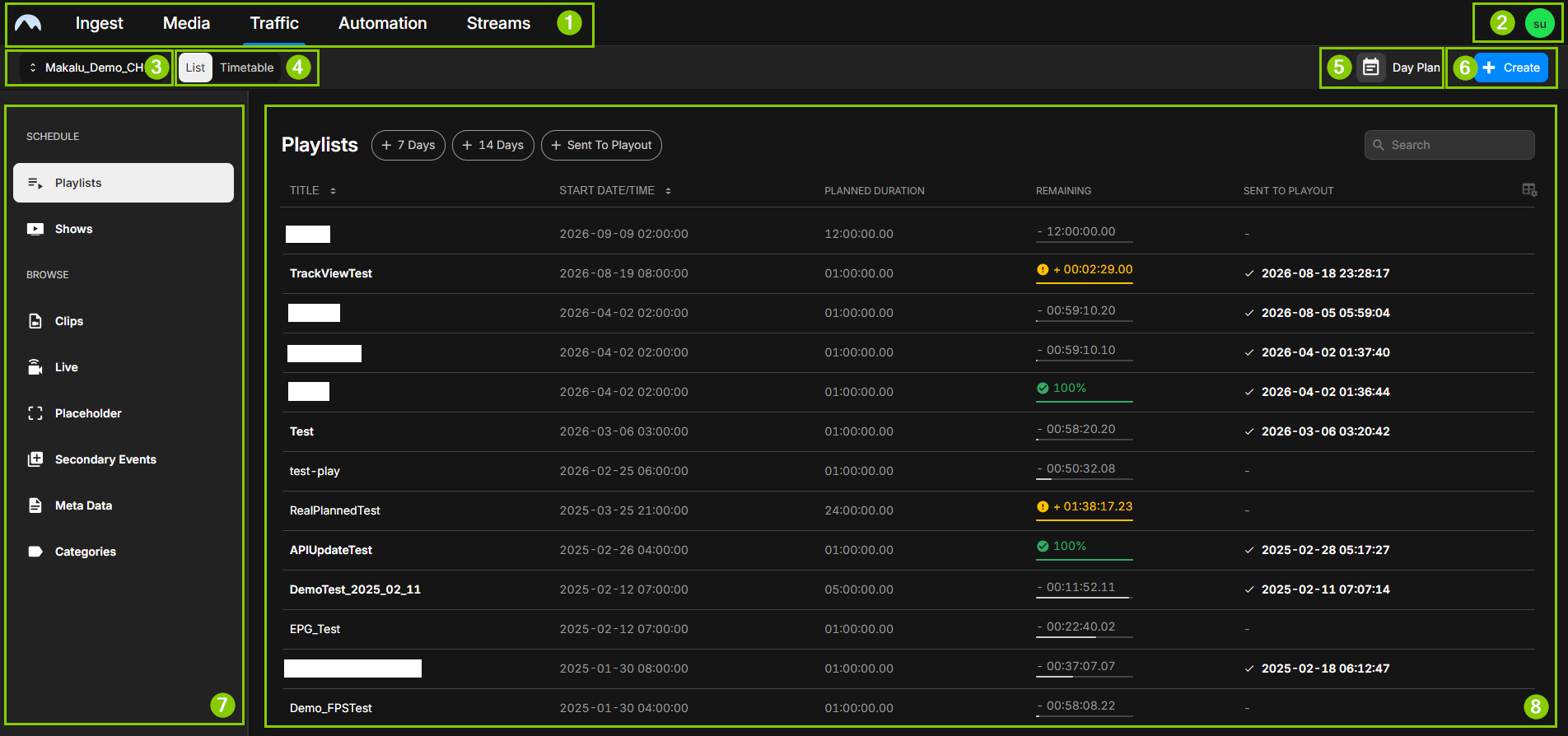Open the Test playlist row
The height and width of the screenshot is (736, 1568).
pos(908,431)
